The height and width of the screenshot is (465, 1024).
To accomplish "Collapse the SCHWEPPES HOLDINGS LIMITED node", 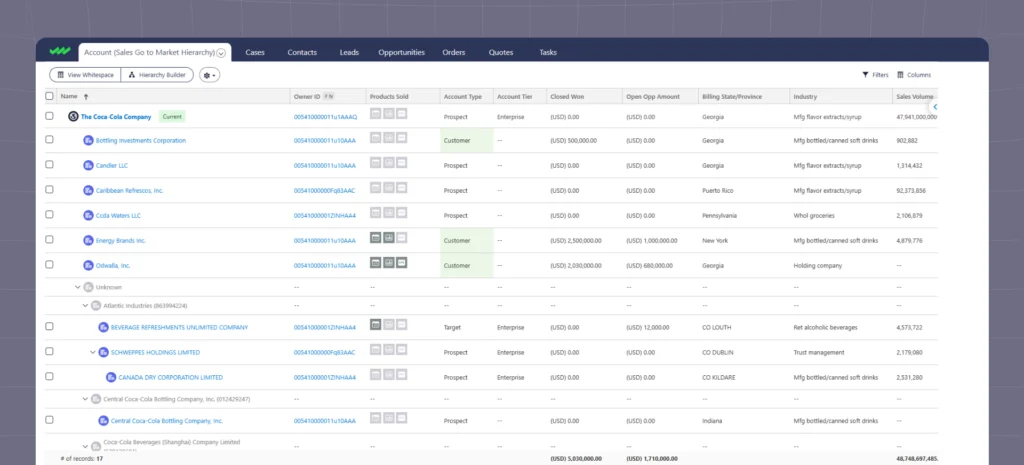I will 93,352.
